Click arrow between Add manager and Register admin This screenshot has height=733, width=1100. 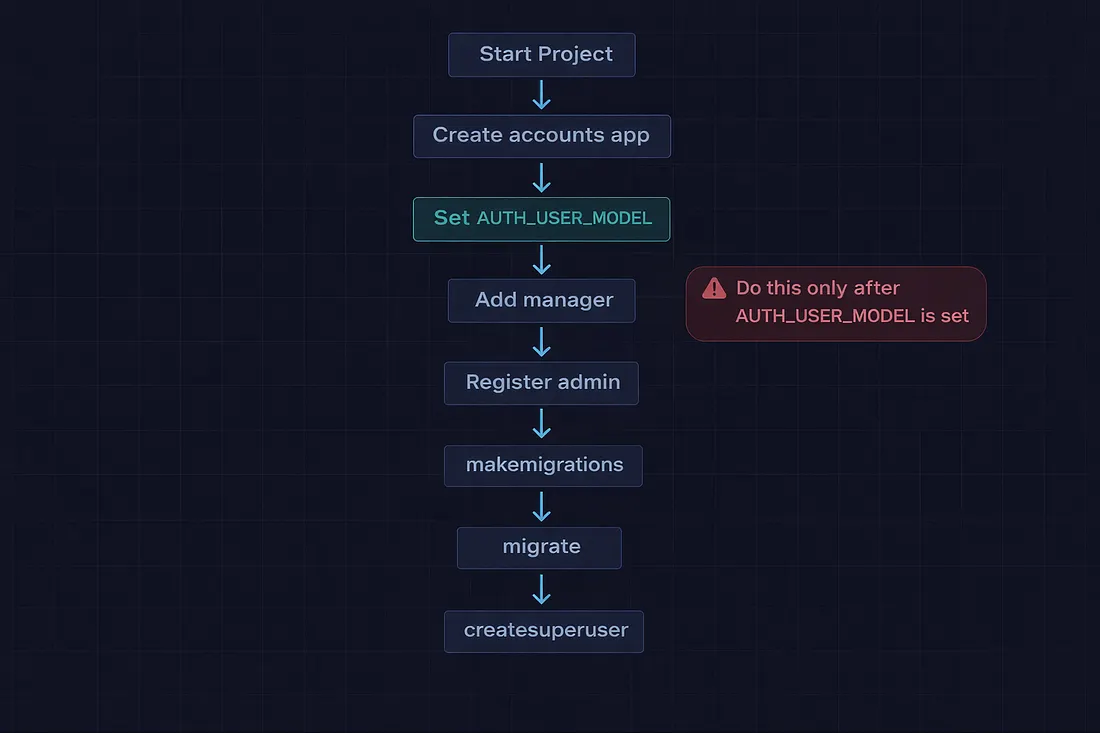coord(541,342)
